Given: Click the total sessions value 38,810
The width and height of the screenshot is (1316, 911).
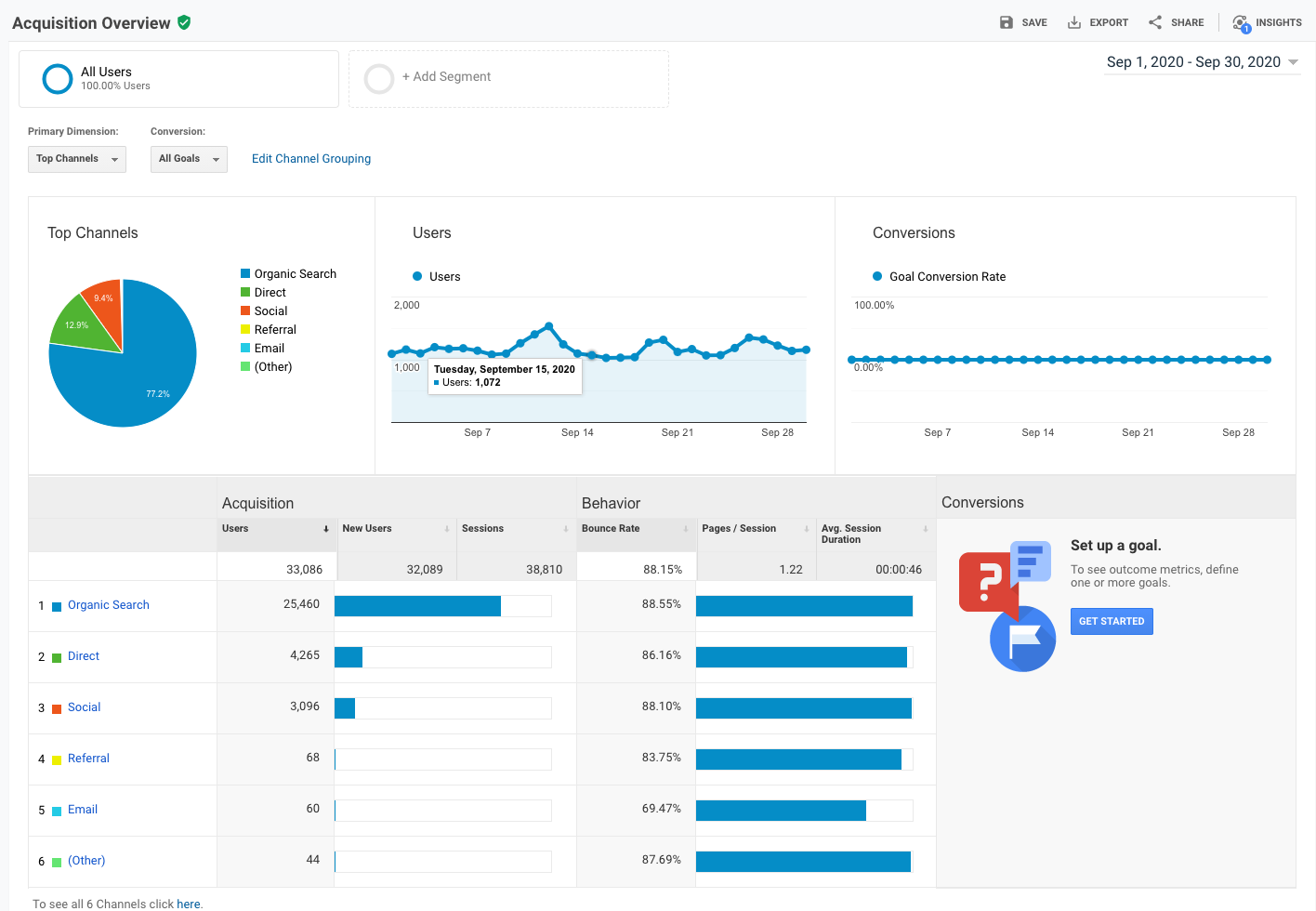Looking at the screenshot, I should 545,569.
